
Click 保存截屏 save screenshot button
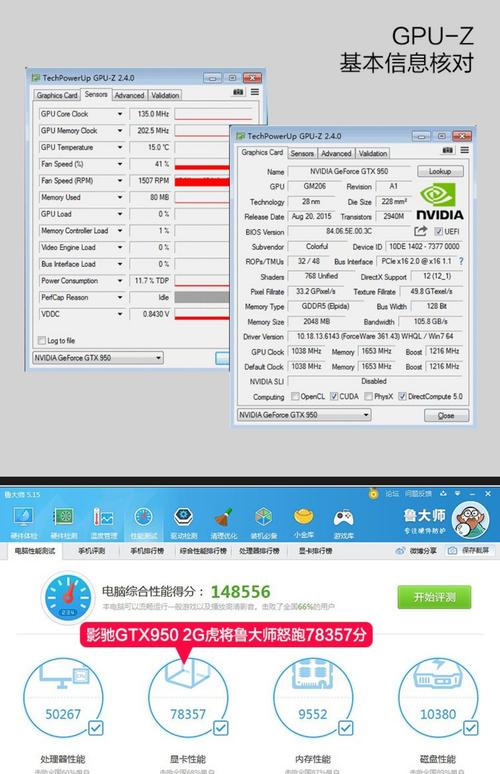point(469,550)
